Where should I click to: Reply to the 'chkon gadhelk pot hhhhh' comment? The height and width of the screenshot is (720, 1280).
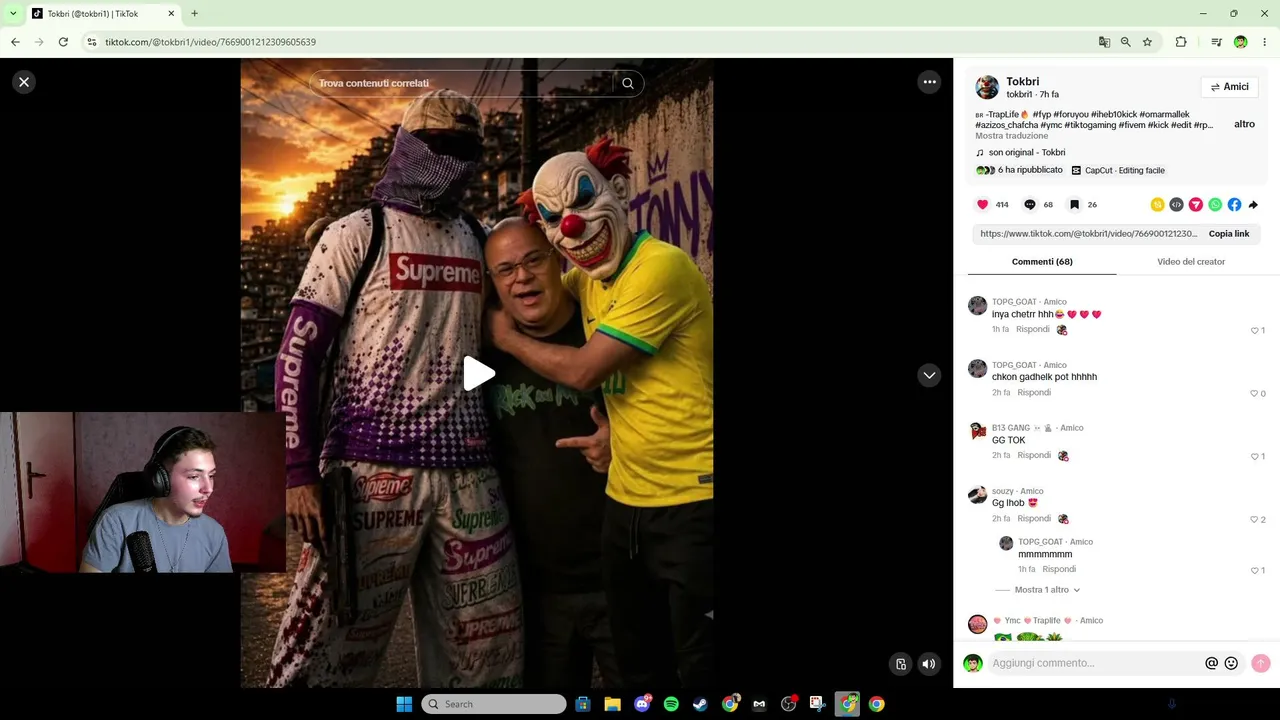pos(1034,392)
